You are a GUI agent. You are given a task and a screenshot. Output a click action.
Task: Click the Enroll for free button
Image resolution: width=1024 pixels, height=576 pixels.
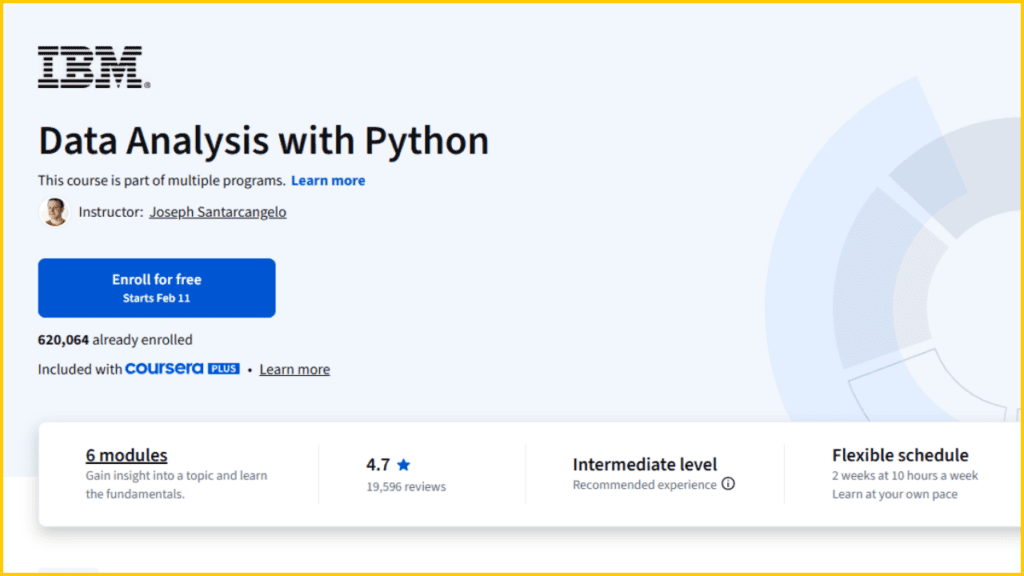tap(156, 287)
